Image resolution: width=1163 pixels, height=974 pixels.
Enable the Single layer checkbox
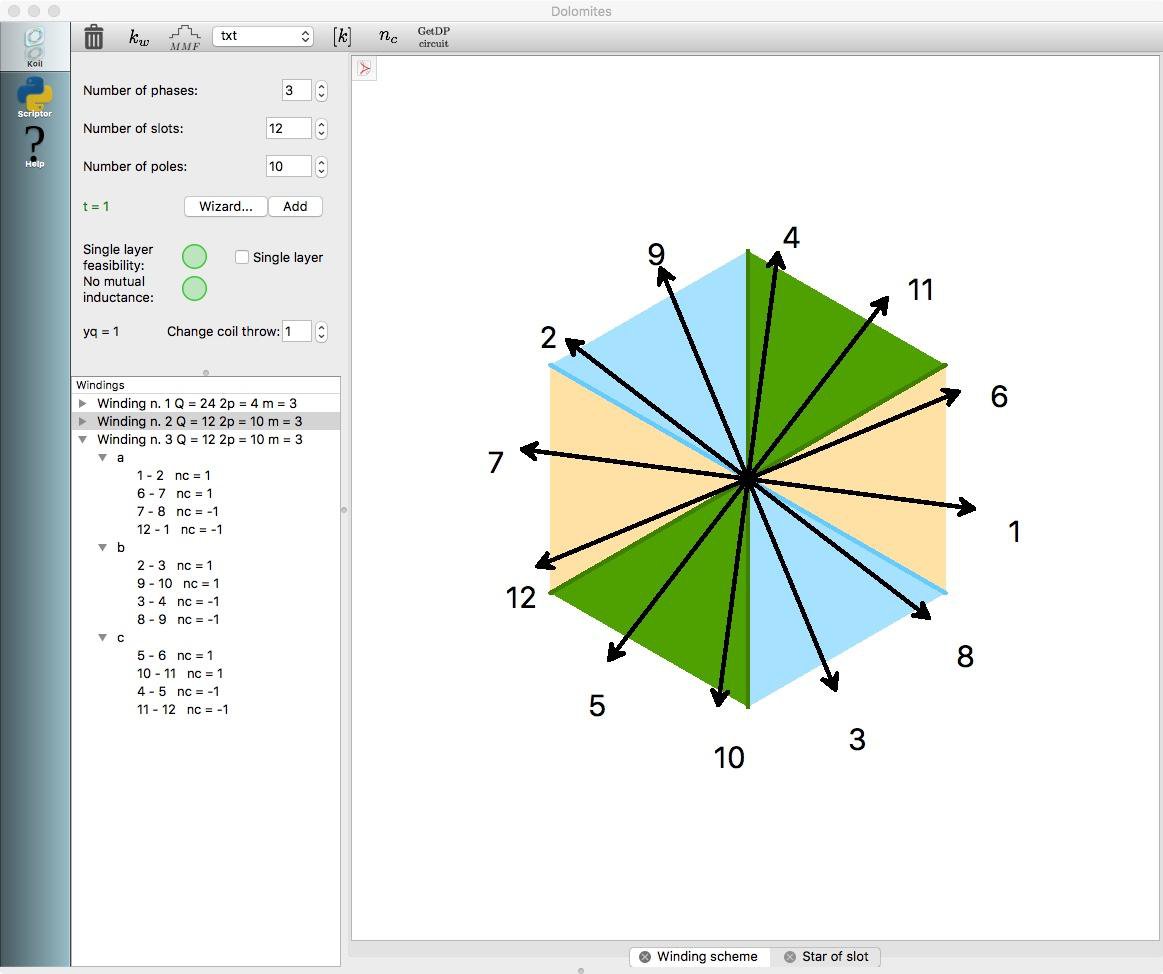pos(242,257)
